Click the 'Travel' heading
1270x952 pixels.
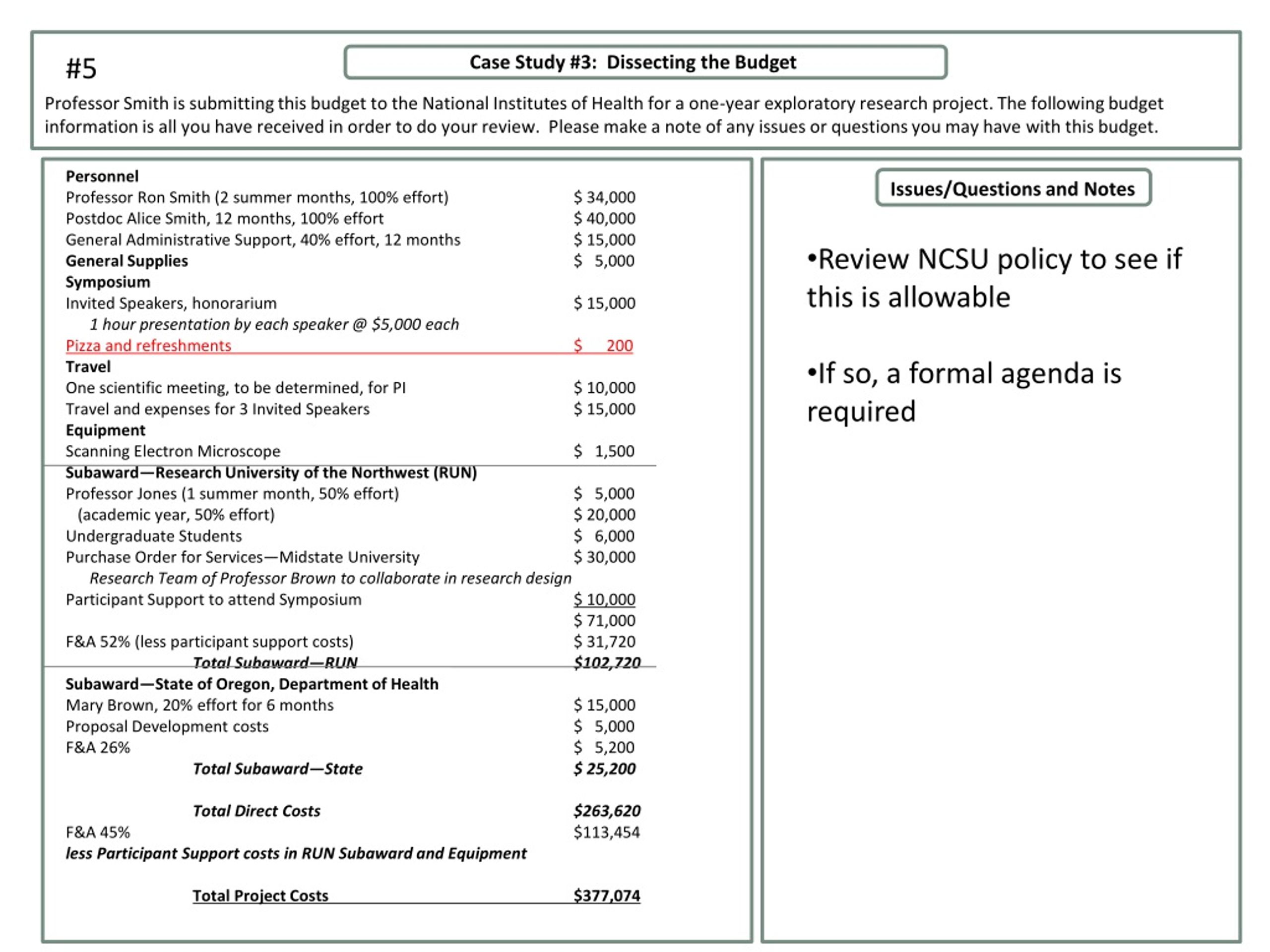(88, 367)
